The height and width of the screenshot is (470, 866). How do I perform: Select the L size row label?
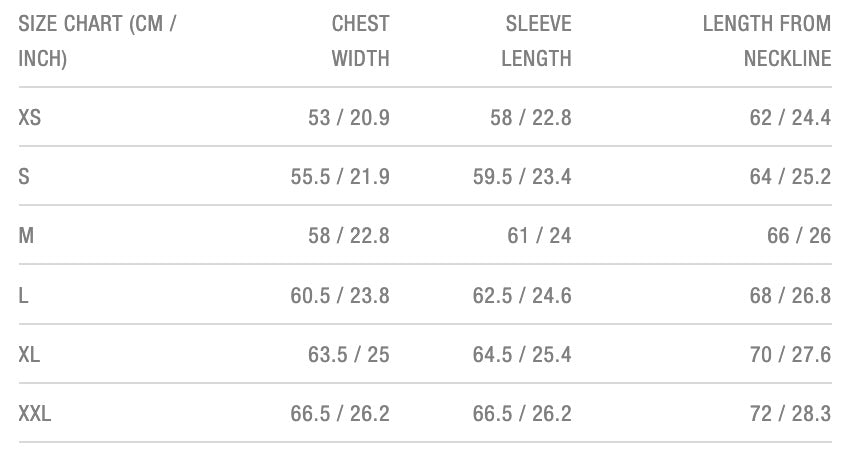(23, 295)
